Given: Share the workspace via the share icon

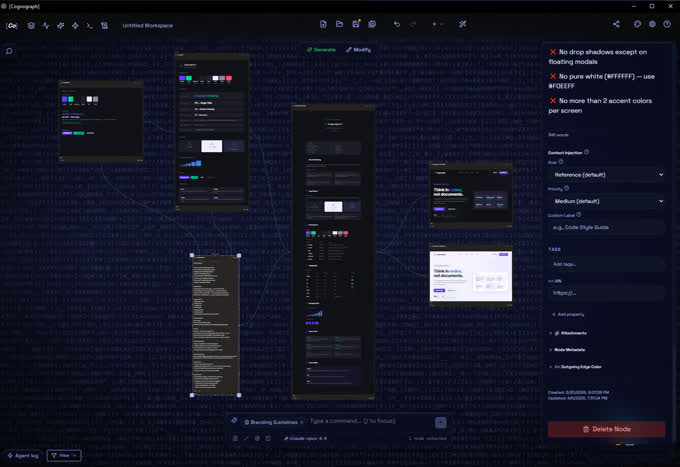Looking at the screenshot, I should [x=616, y=24].
